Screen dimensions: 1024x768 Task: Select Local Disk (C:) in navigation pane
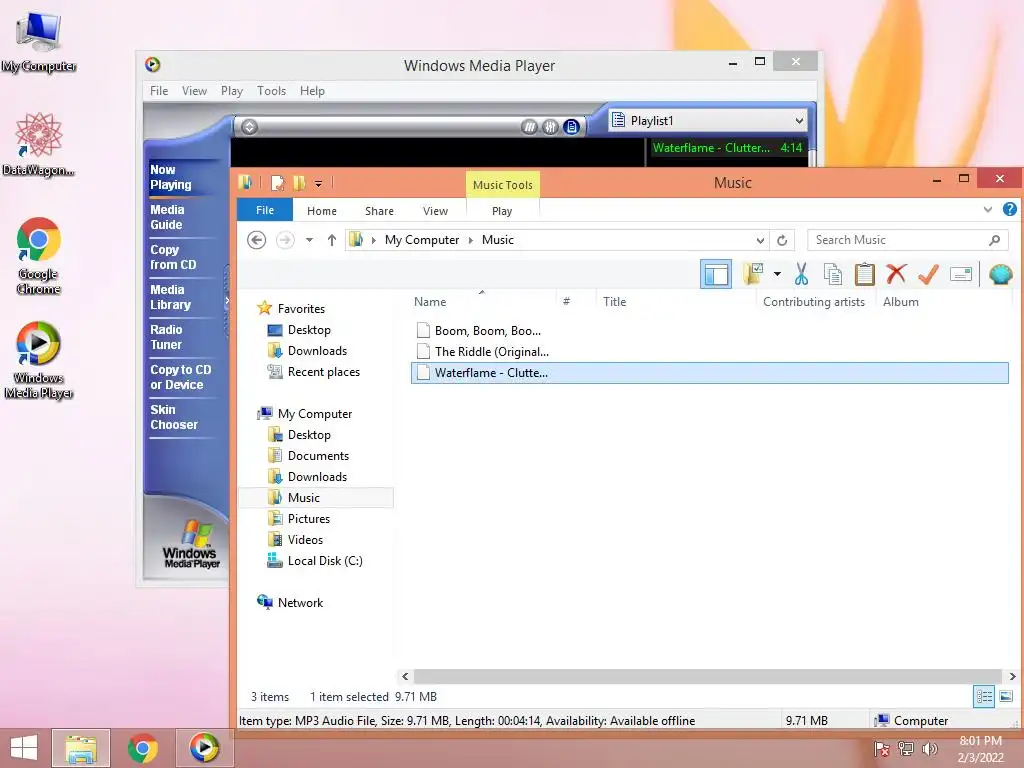[x=325, y=560]
